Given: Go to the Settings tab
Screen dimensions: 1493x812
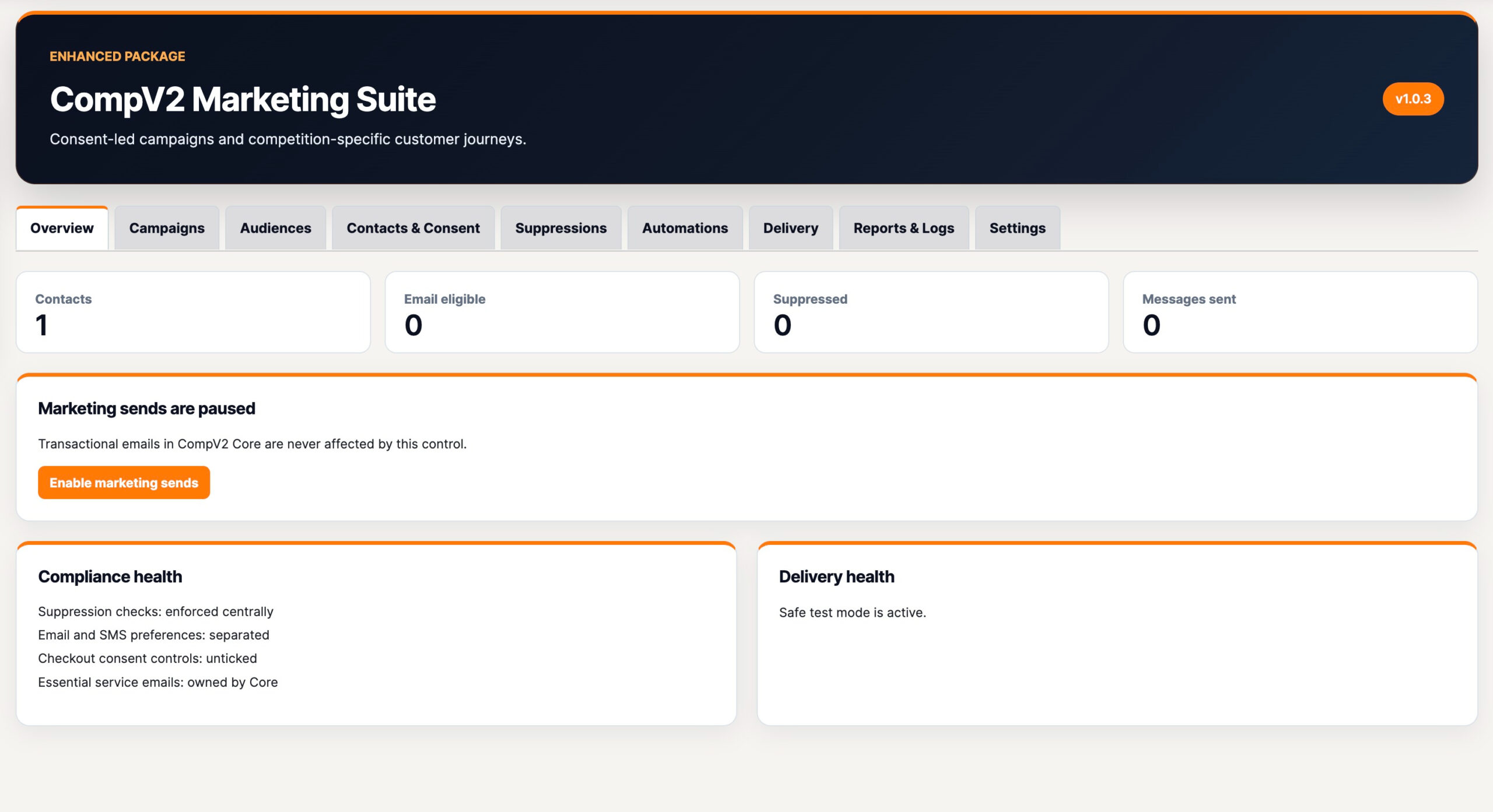Looking at the screenshot, I should (x=1017, y=228).
